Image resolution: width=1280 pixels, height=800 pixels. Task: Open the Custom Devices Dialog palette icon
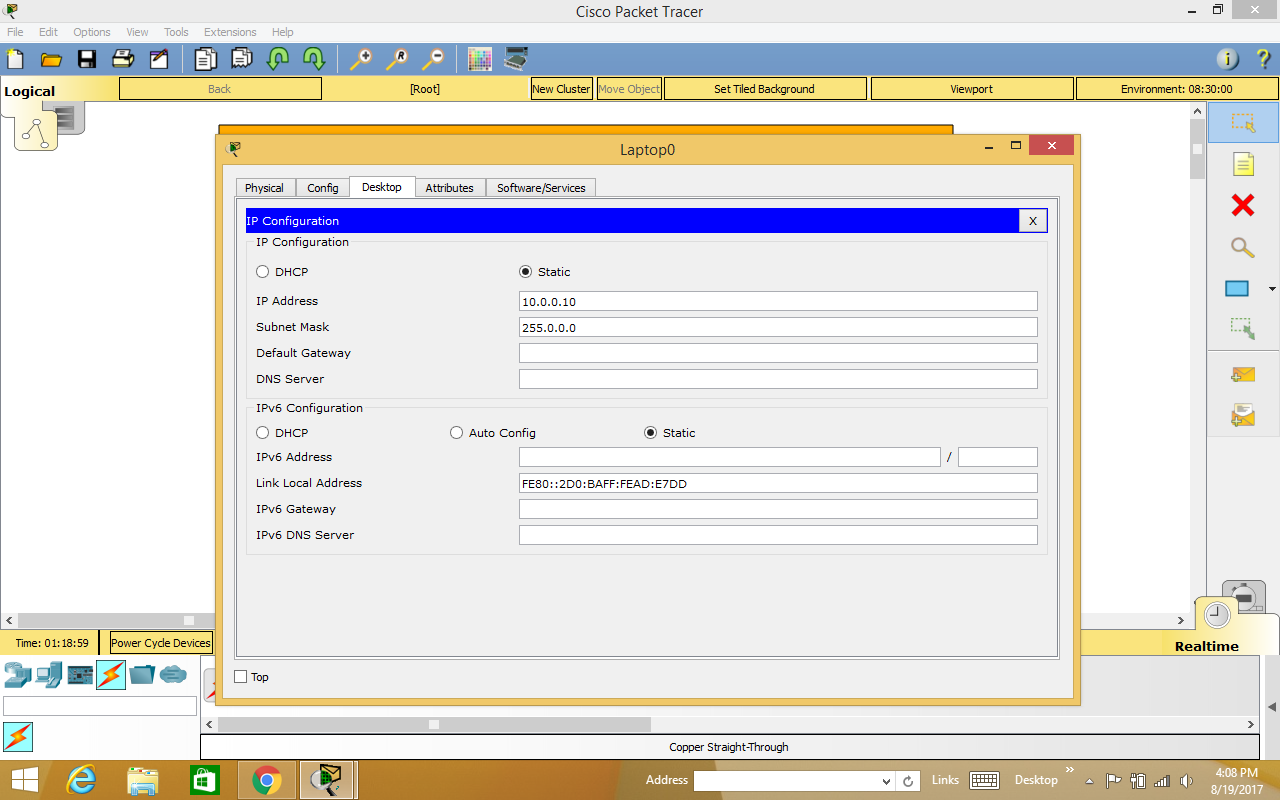[479, 59]
